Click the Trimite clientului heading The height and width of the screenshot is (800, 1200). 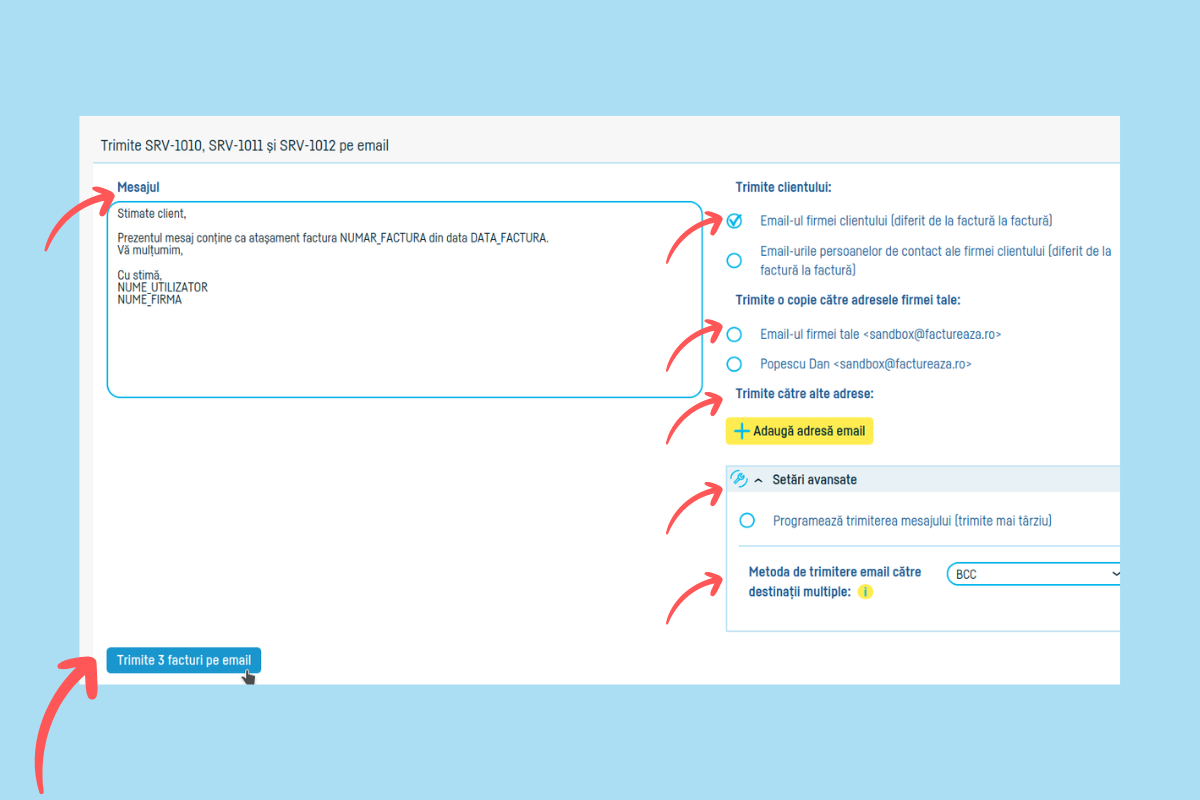pos(784,187)
